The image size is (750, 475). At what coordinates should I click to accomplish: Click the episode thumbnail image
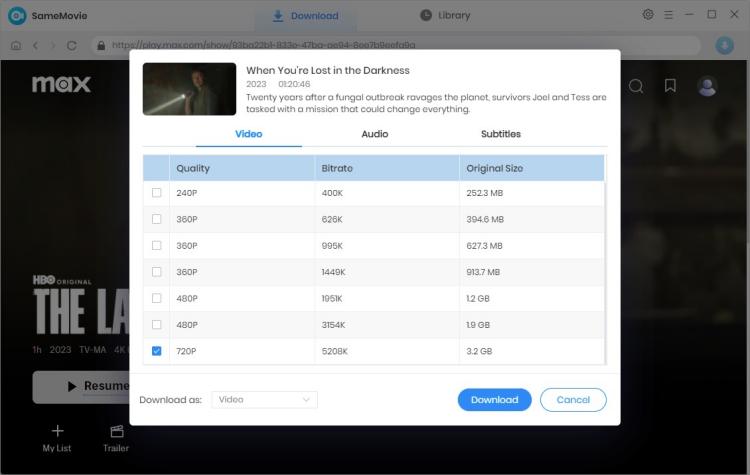click(189, 89)
